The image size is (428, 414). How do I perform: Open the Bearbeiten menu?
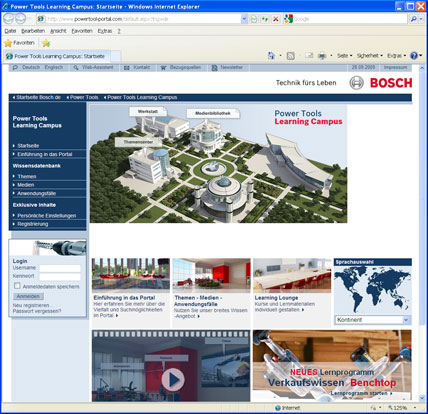(x=33, y=31)
